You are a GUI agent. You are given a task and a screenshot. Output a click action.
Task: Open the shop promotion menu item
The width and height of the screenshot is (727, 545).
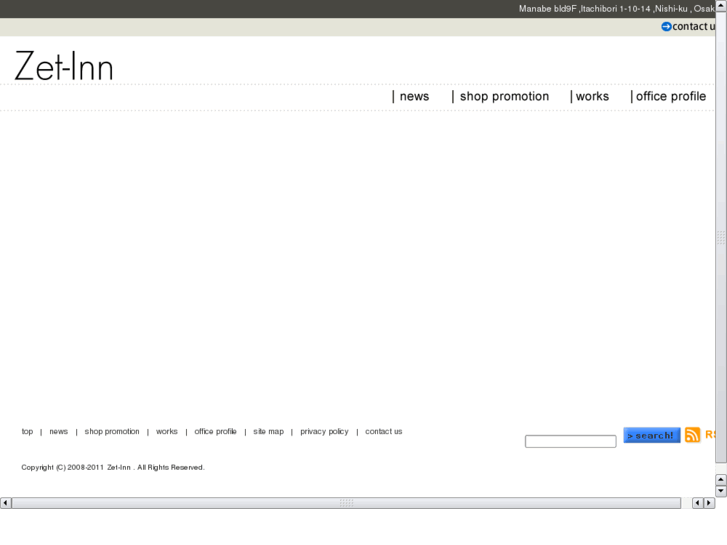(504, 96)
